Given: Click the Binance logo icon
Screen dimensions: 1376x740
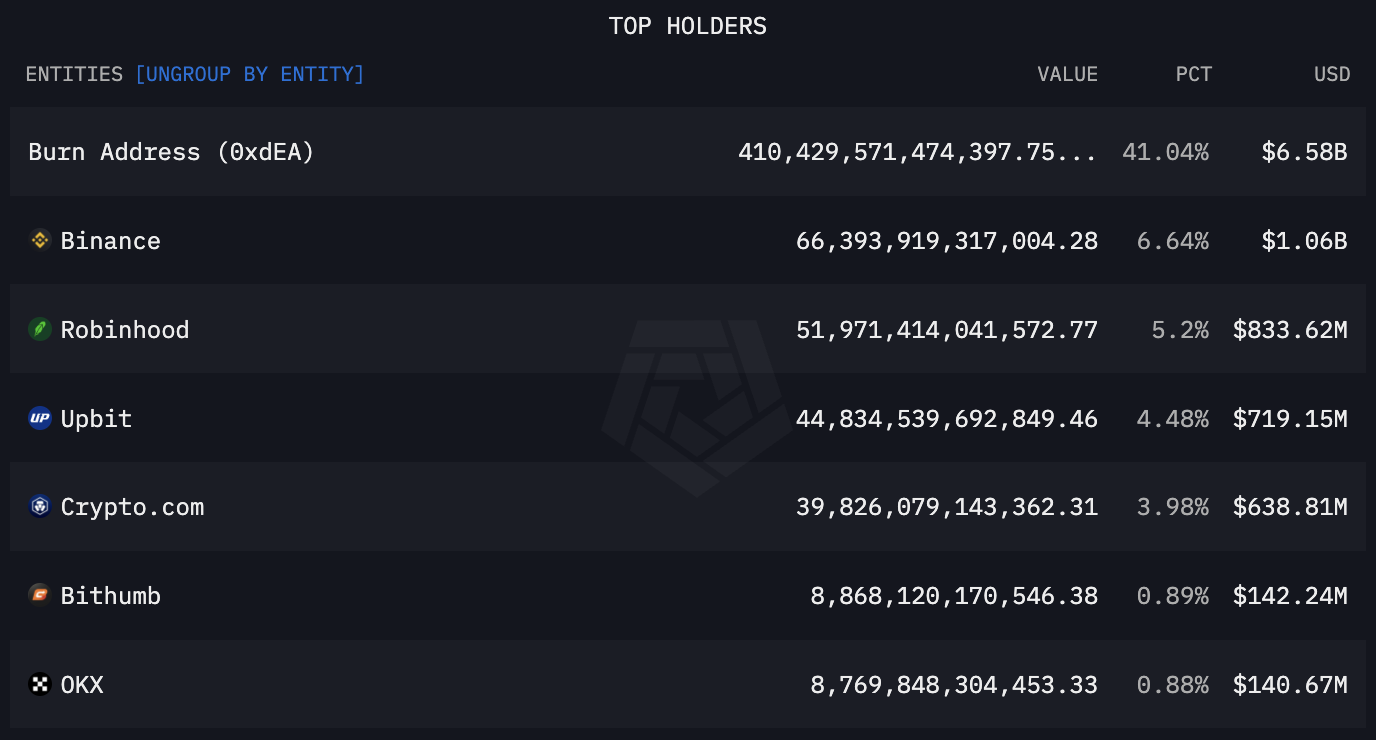Looking at the screenshot, I should pos(40,240).
